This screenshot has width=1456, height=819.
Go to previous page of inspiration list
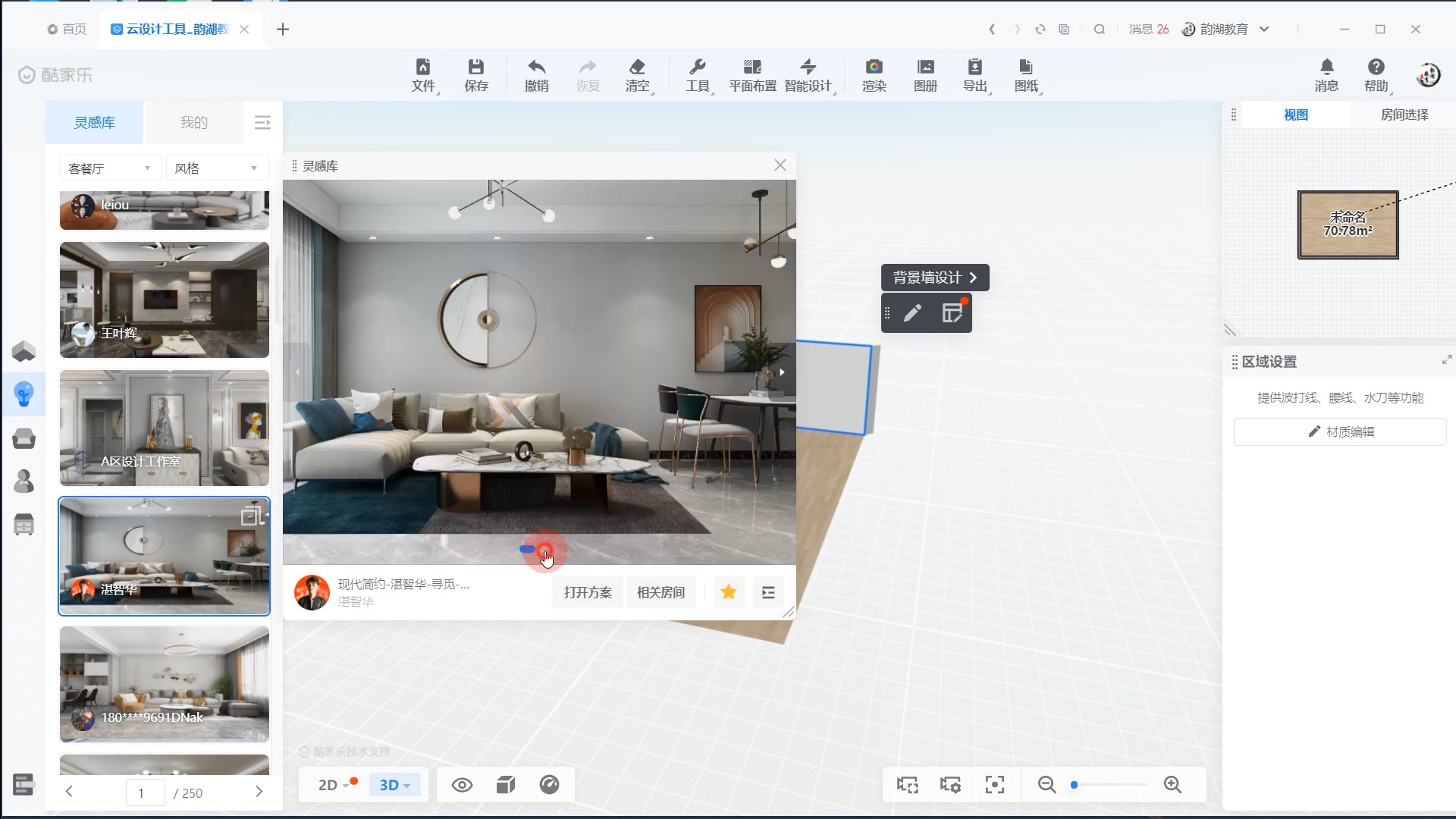(x=69, y=792)
